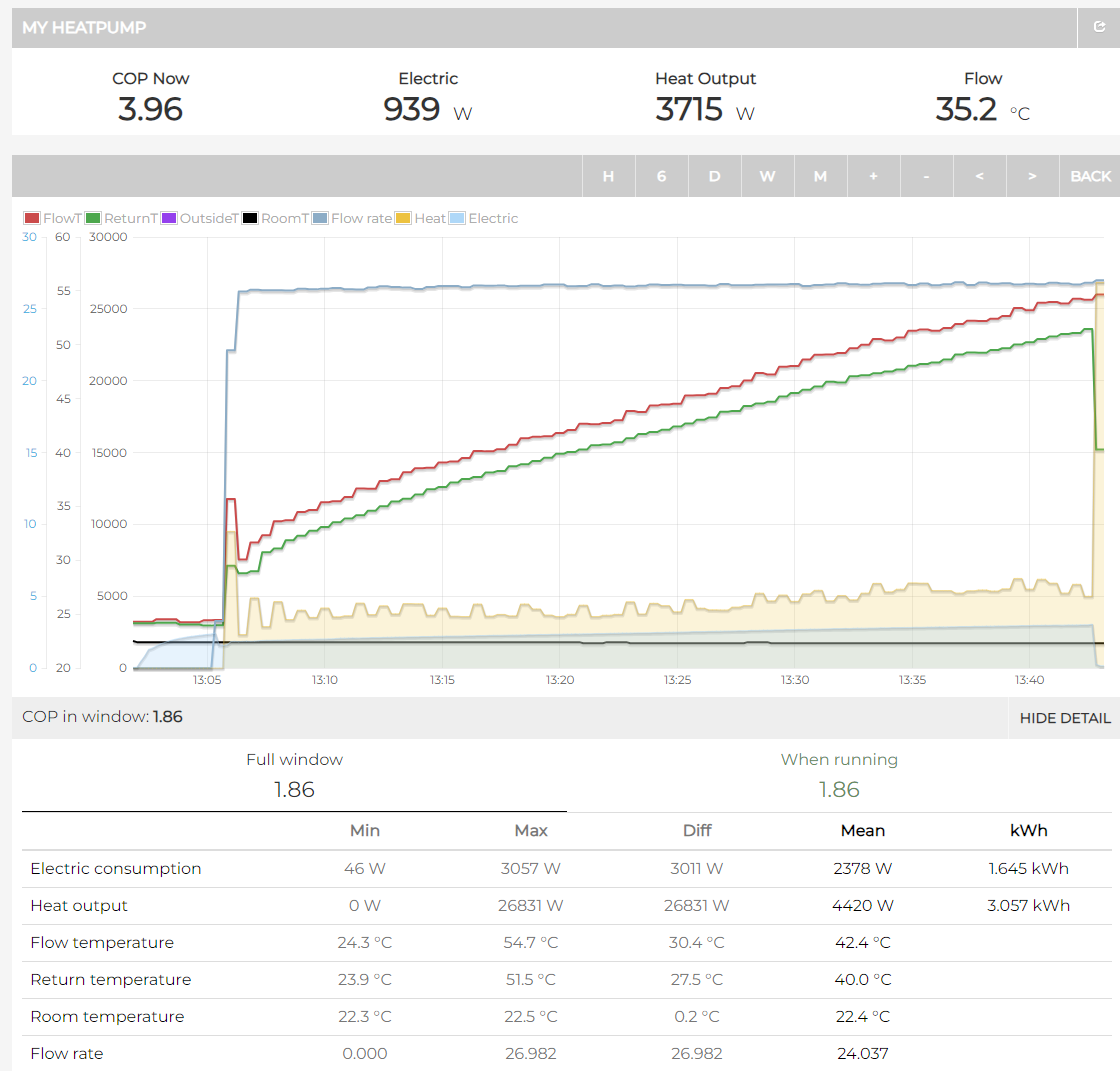Switch graph to day (D) view
The width and height of the screenshot is (1120, 1071).
[x=714, y=176]
